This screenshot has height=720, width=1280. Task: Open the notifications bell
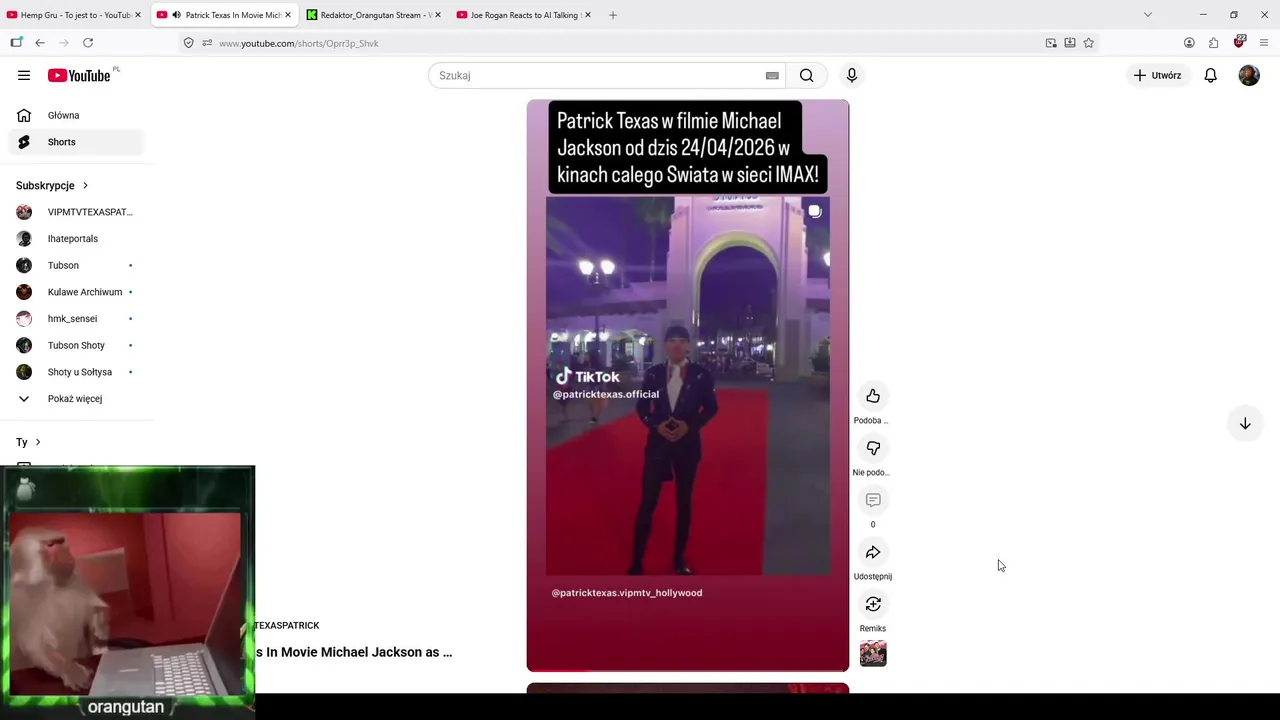coord(1210,75)
